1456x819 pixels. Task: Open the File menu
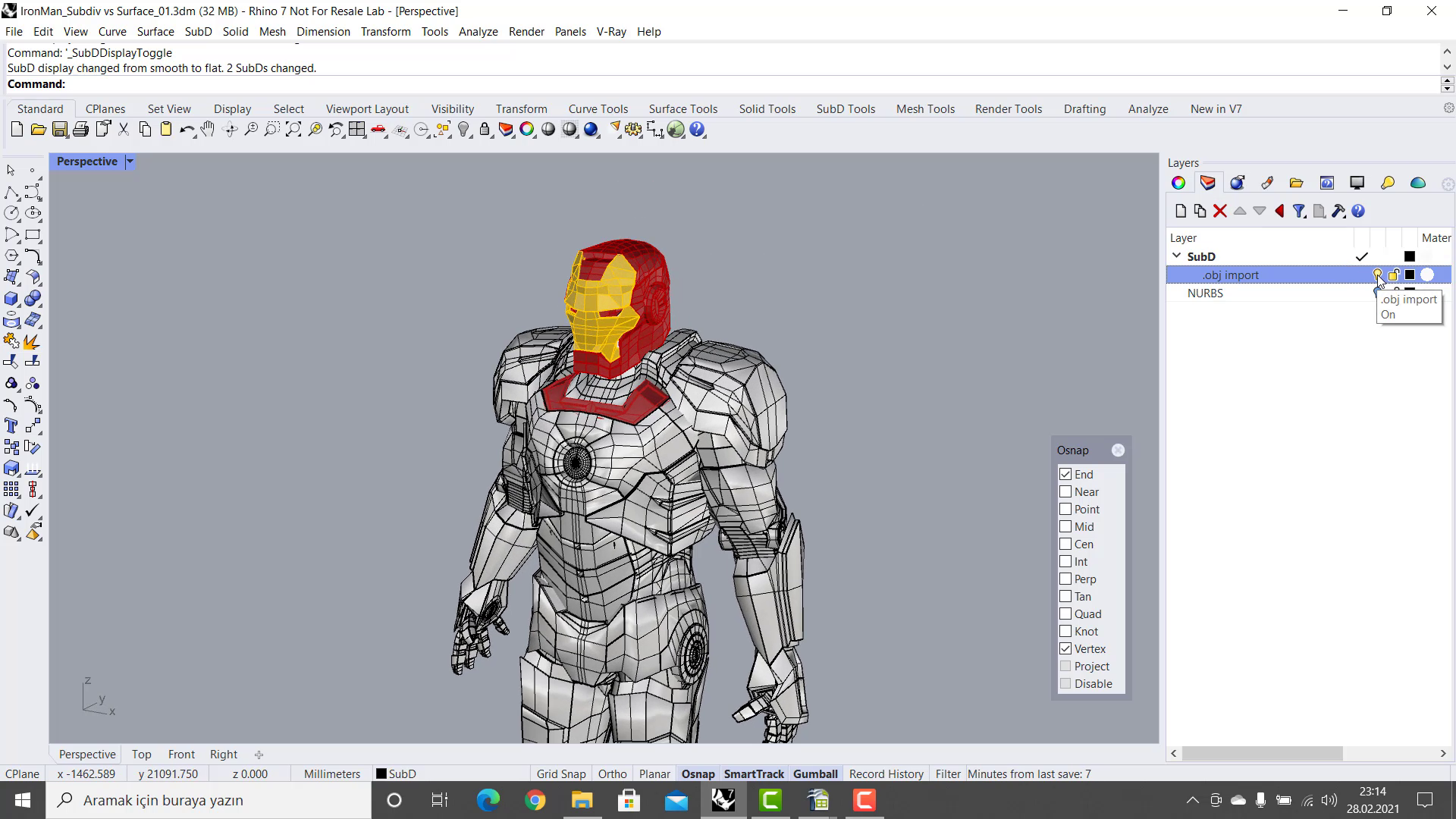14,32
